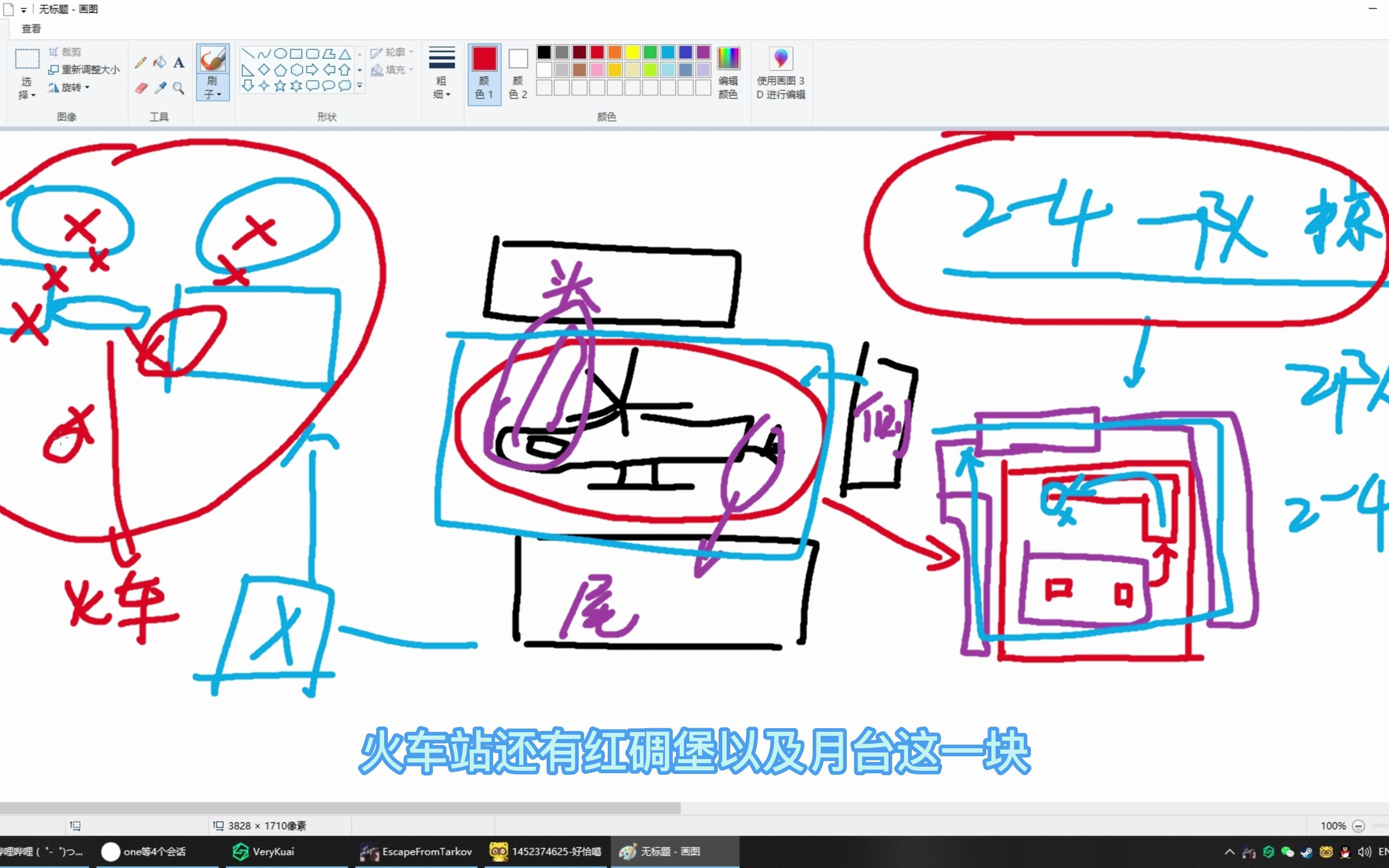Pick the pink color swatch
This screenshot has height=868, width=1389.
(597, 70)
